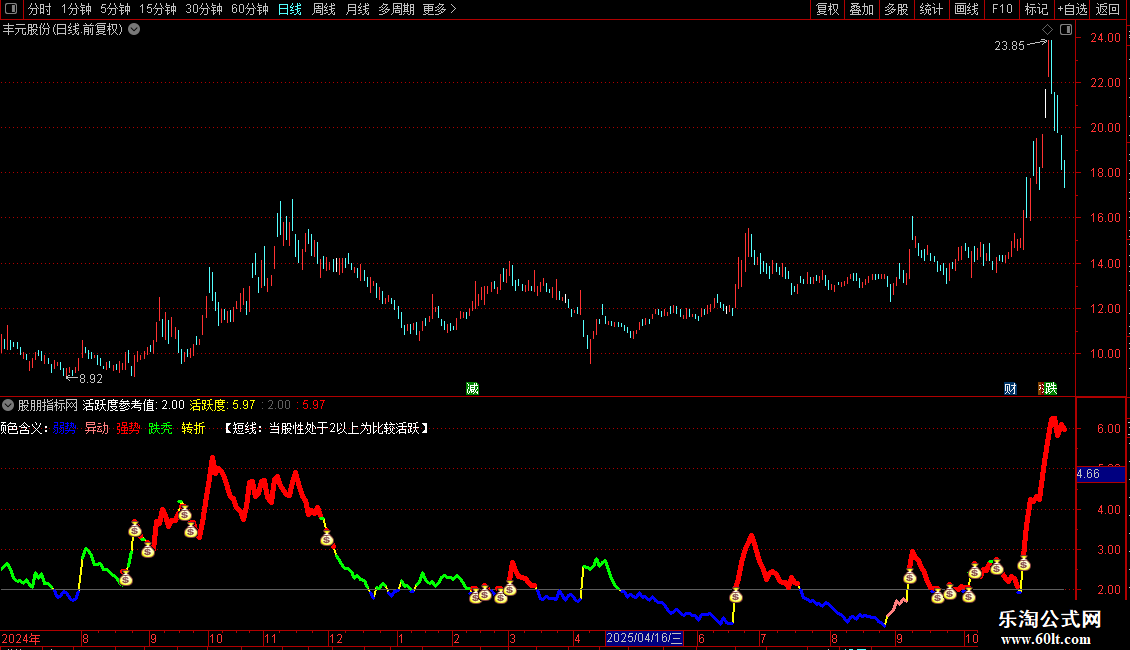Viewport: 1130px width, 650px height.
Task: Expand the 更多 periods menu
Action: (x=439, y=9)
